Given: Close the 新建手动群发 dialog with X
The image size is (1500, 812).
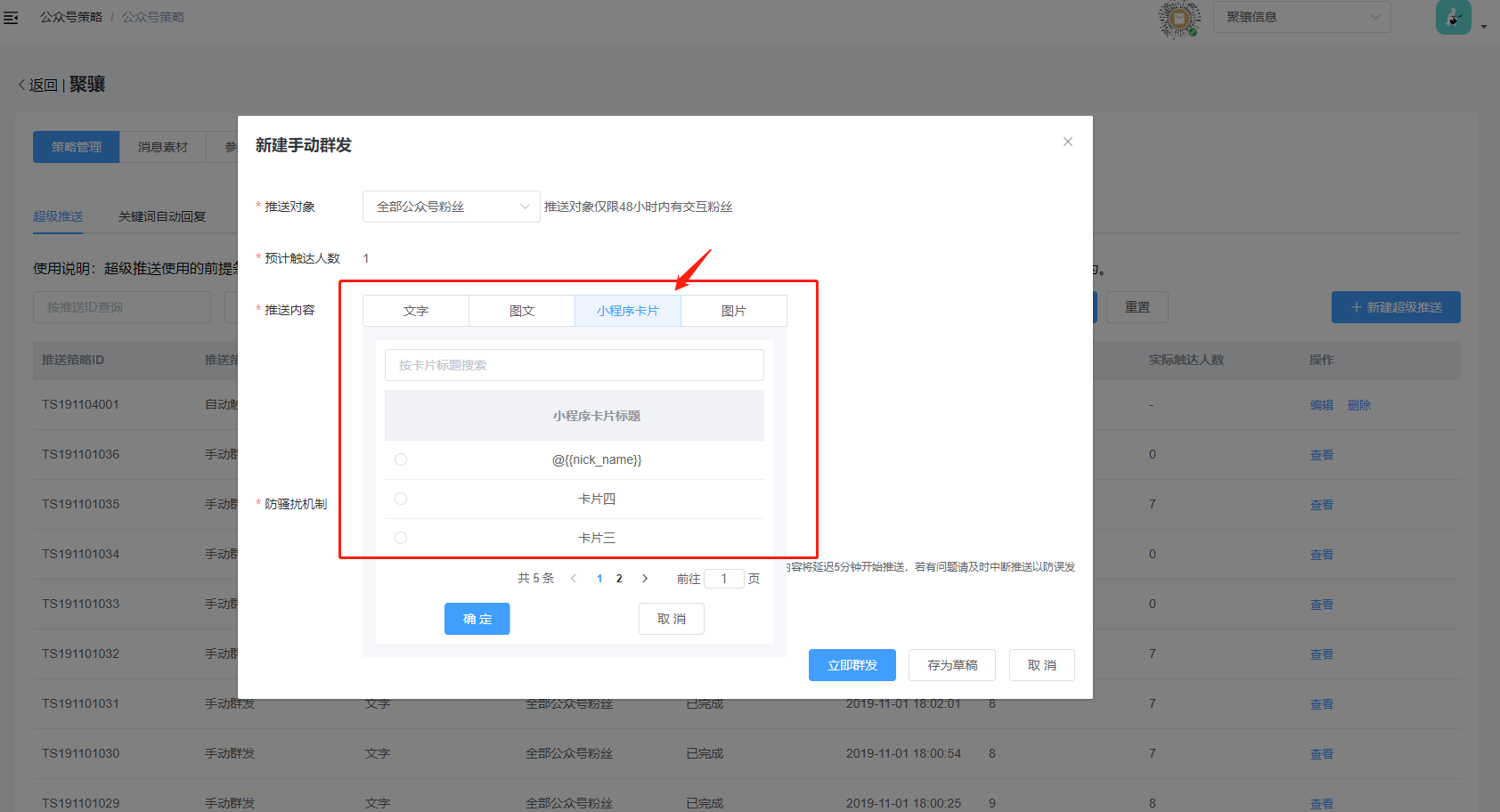Looking at the screenshot, I should click(1067, 142).
